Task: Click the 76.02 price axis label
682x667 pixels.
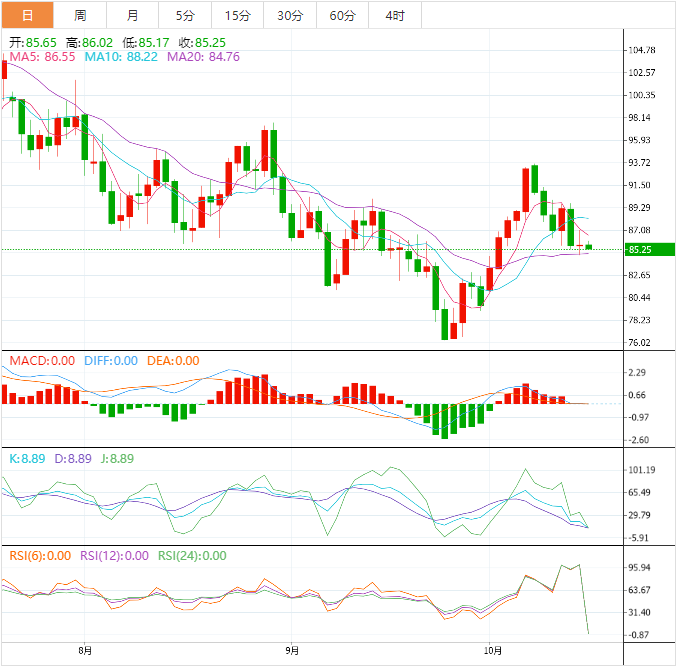Action: (x=639, y=343)
